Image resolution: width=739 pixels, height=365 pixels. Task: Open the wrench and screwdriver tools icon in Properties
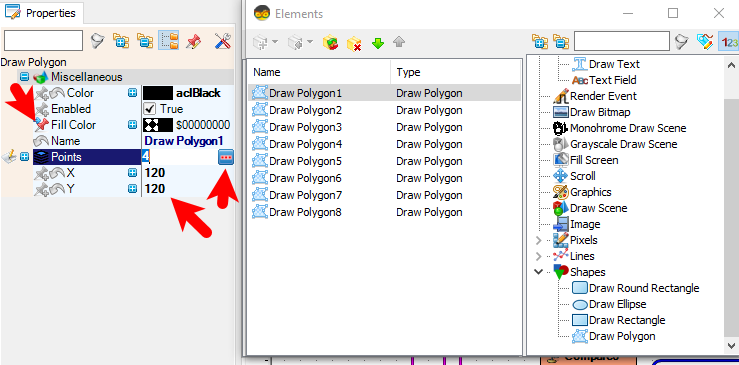coord(222,41)
